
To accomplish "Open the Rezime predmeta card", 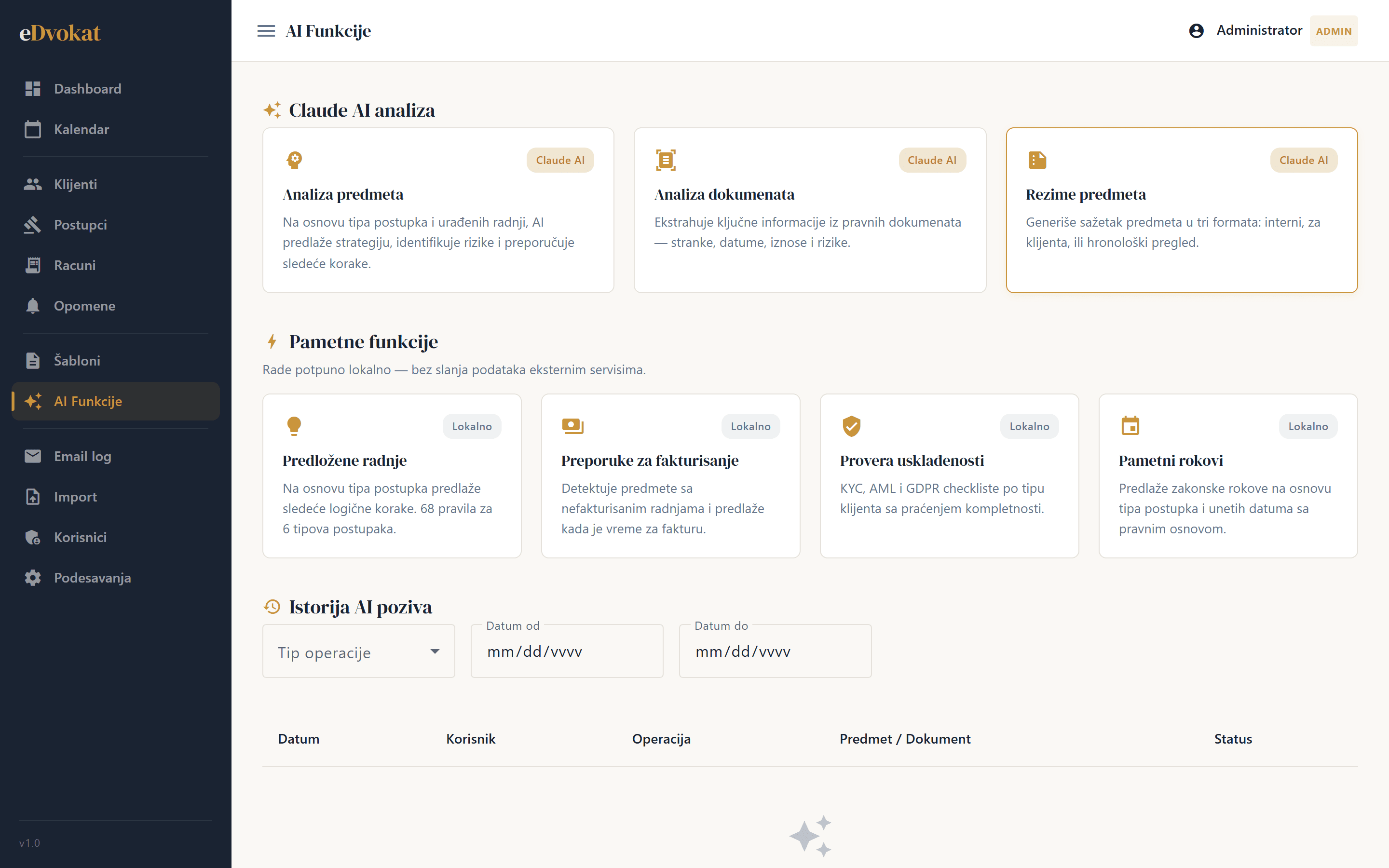I will pyautogui.click(x=1182, y=210).
